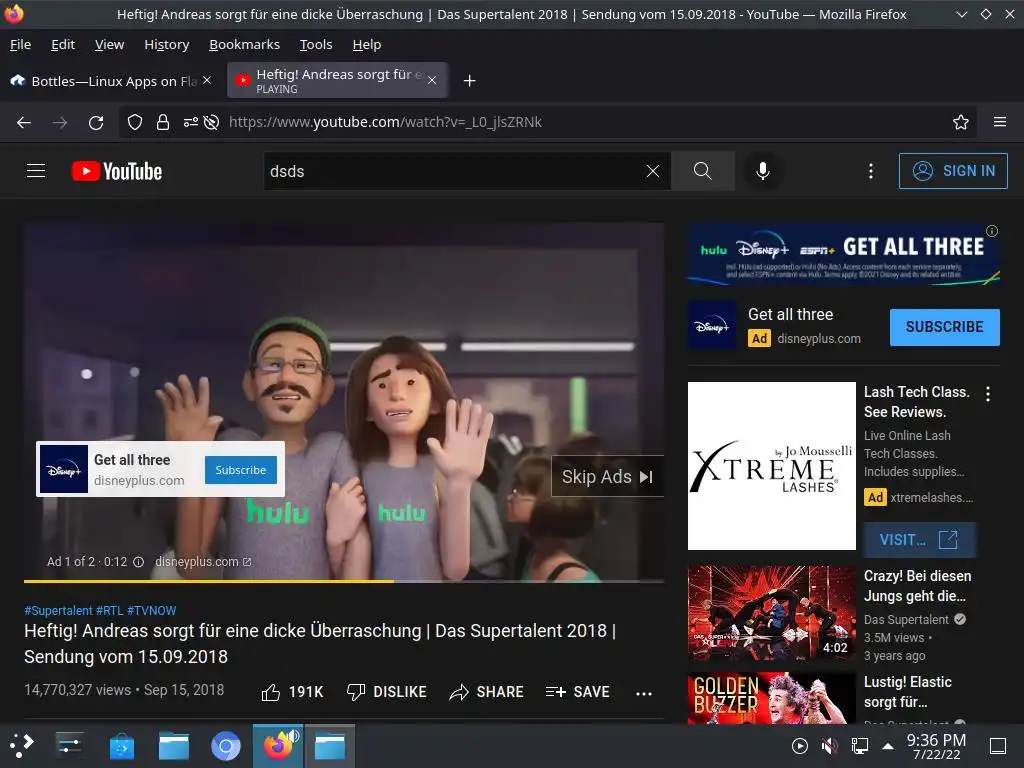Go back to previous page
Image resolution: width=1024 pixels, height=768 pixels.
point(24,122)
